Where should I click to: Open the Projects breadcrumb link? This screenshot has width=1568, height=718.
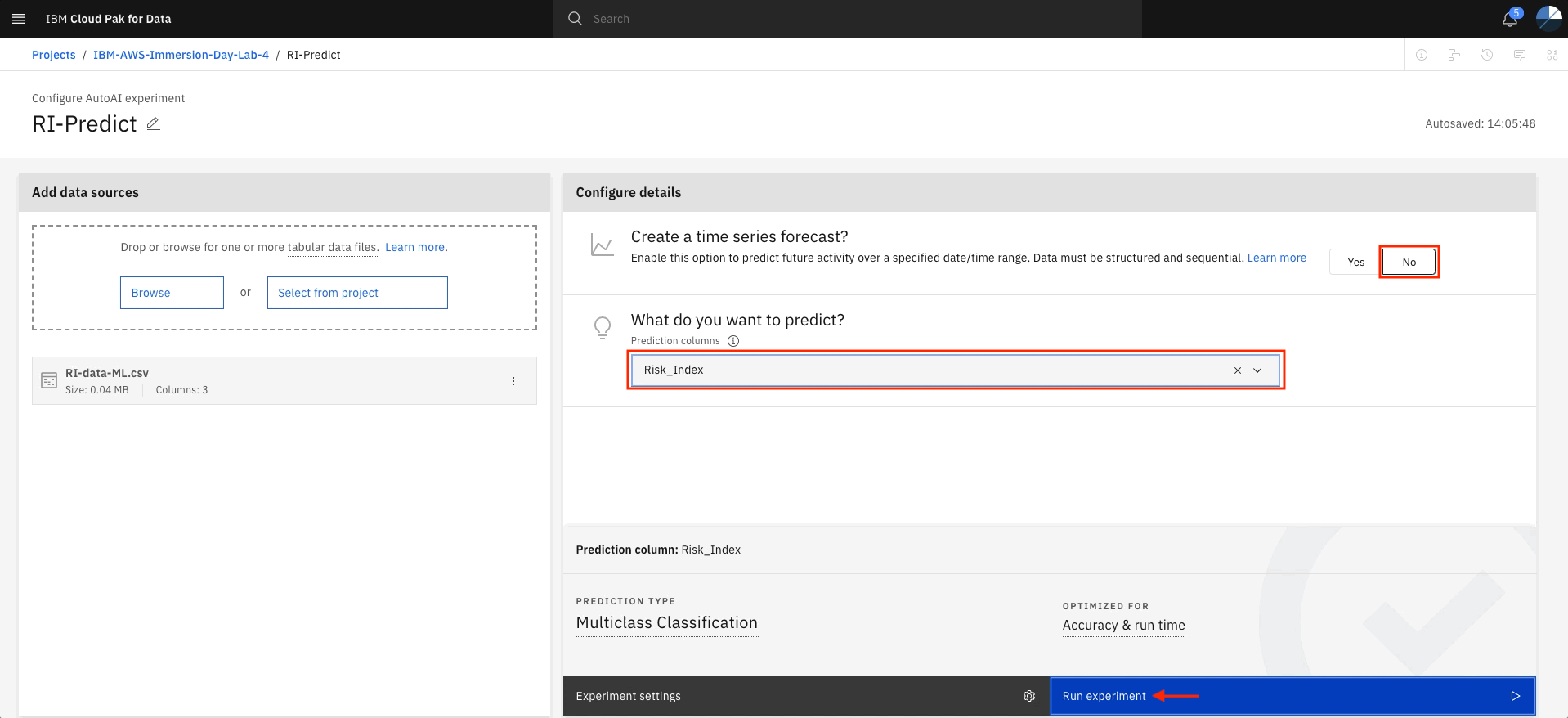(54, 55)
